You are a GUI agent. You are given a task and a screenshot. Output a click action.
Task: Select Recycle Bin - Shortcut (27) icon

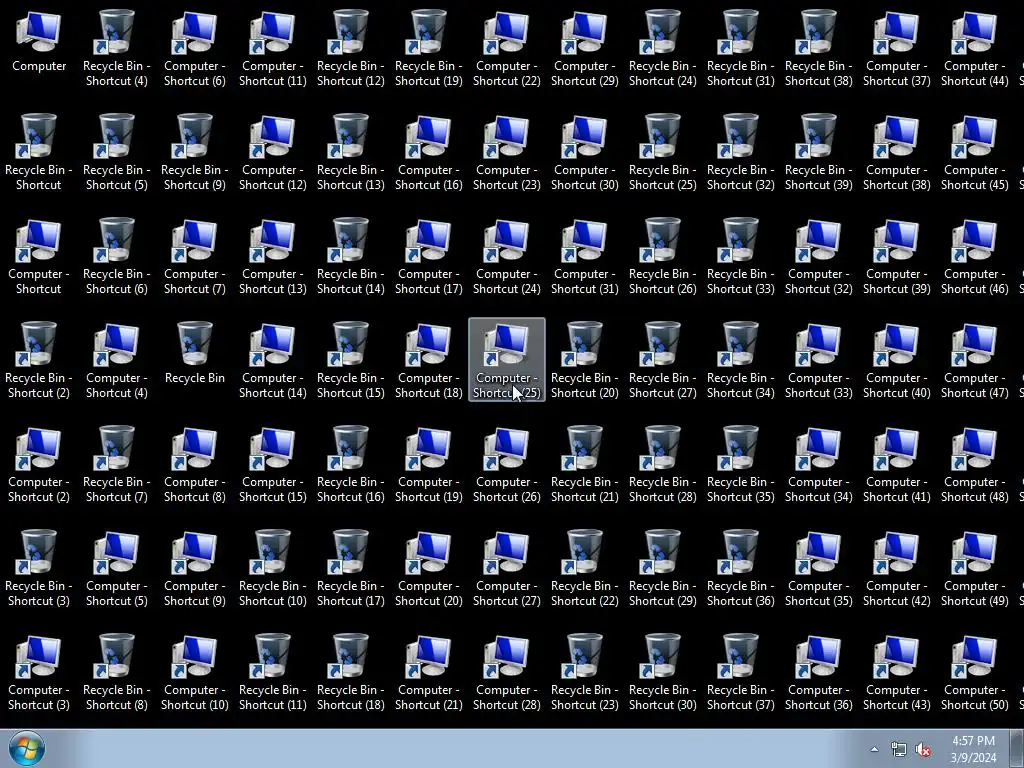click(662, 360)
